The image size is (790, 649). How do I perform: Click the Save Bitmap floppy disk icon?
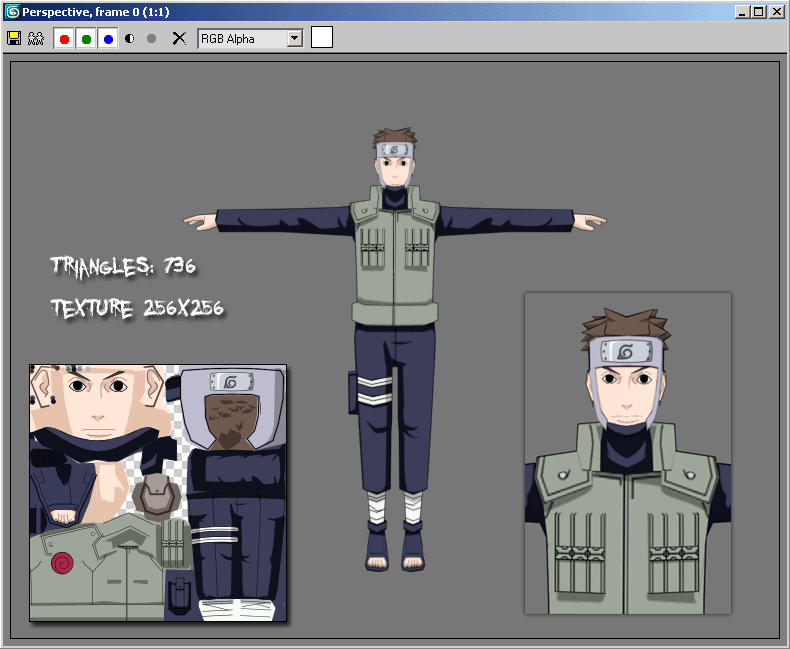click(14, 38)
